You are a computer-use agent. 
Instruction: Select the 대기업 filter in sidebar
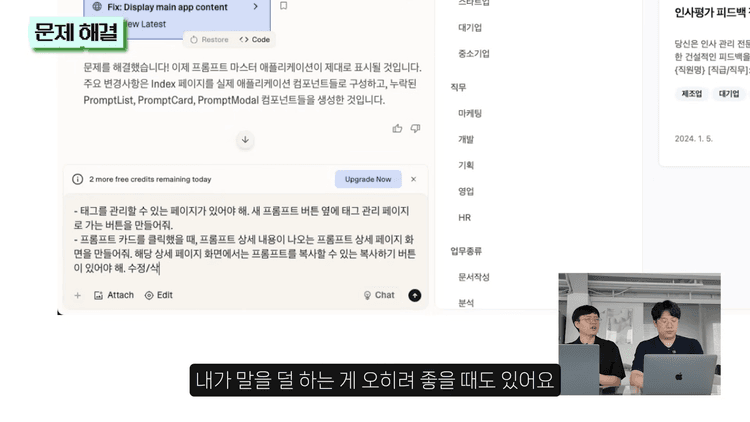pyautogui.click(x=472, y=28)
